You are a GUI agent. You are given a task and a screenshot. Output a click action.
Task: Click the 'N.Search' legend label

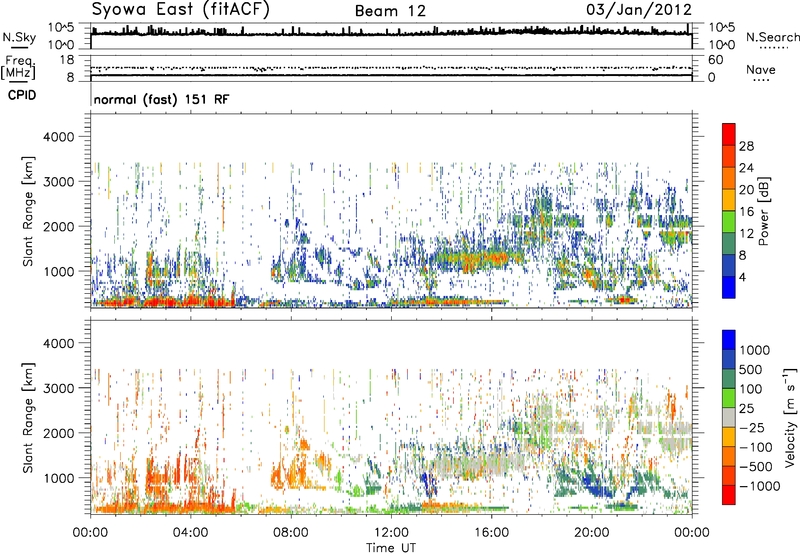772,37
